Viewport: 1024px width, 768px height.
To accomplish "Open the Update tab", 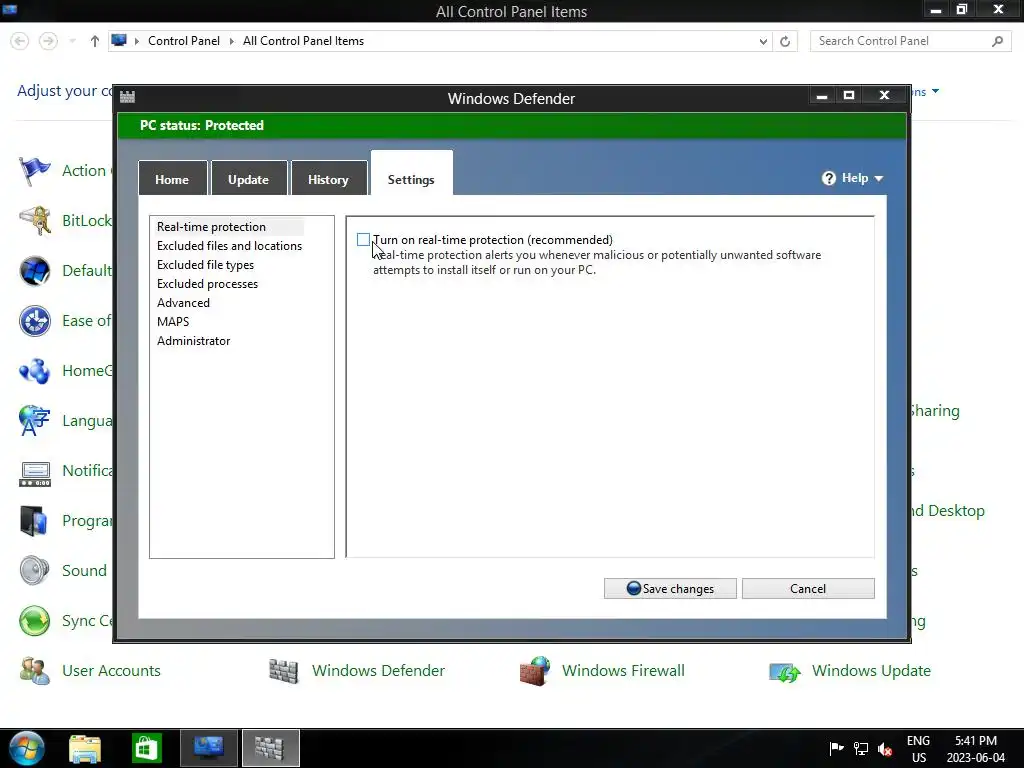I will pos(249,178).
